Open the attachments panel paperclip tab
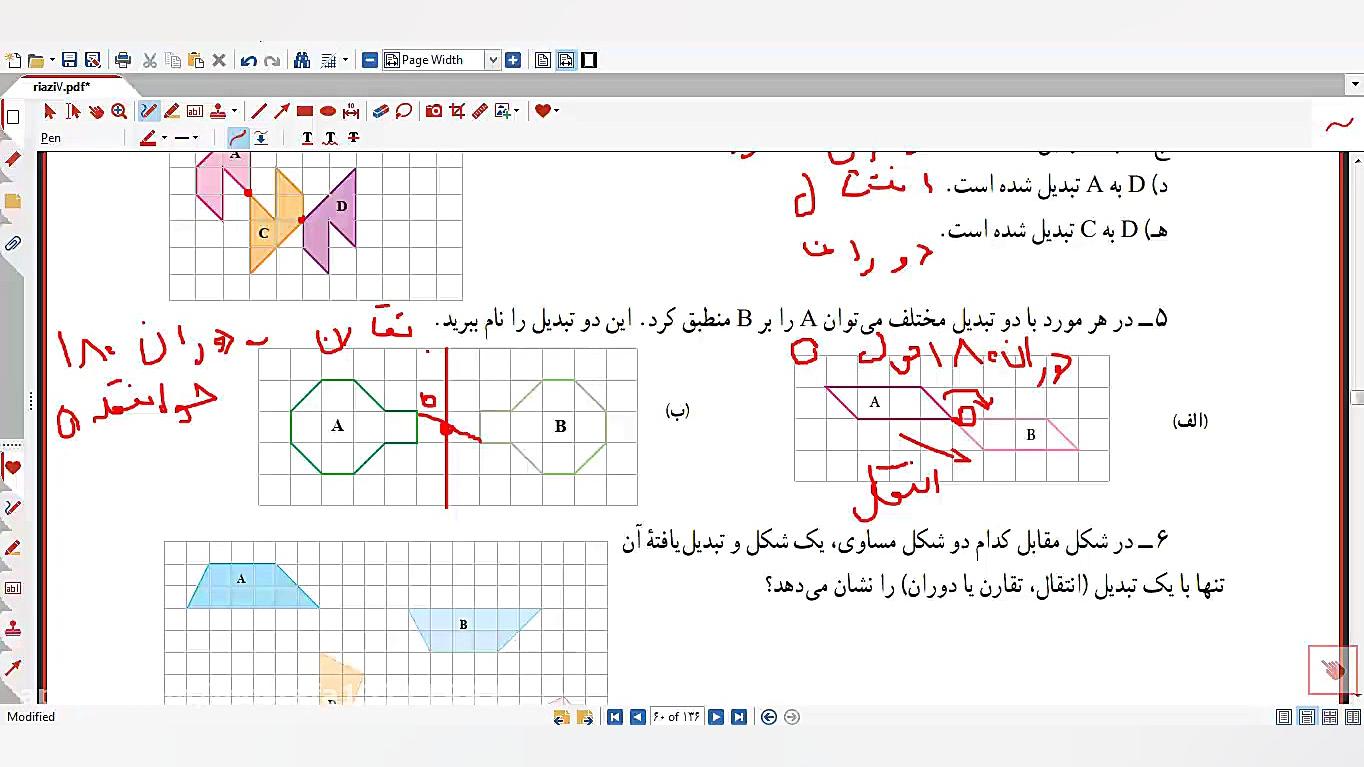The image size is (1364, 767). (x=13, y=243)
